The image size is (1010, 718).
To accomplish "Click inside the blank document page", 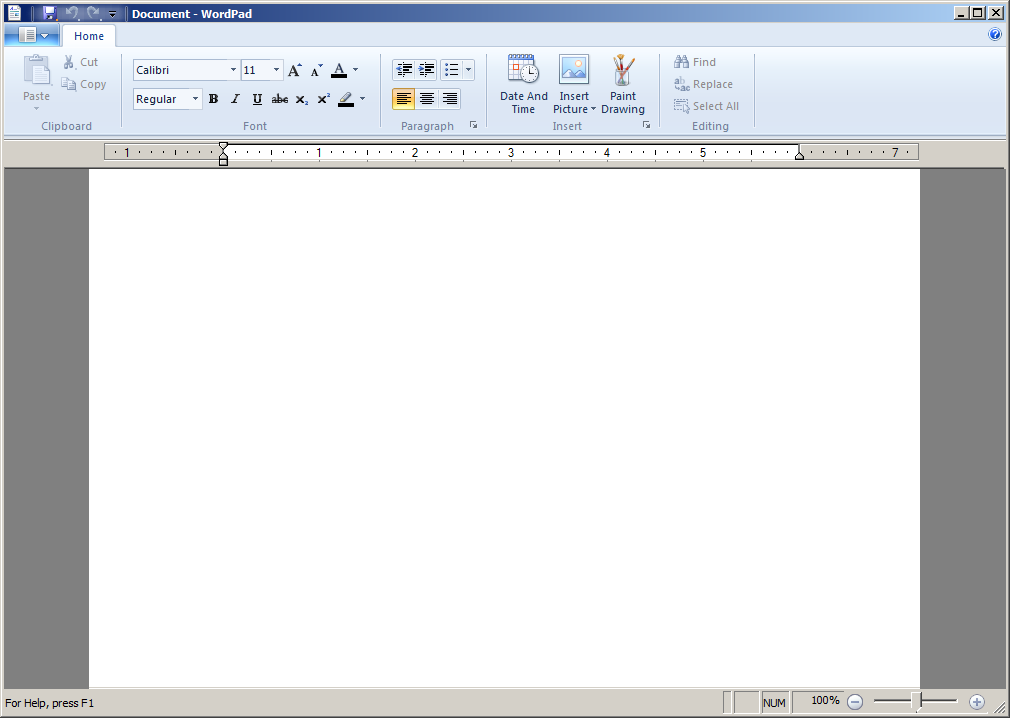I will 504,428.
